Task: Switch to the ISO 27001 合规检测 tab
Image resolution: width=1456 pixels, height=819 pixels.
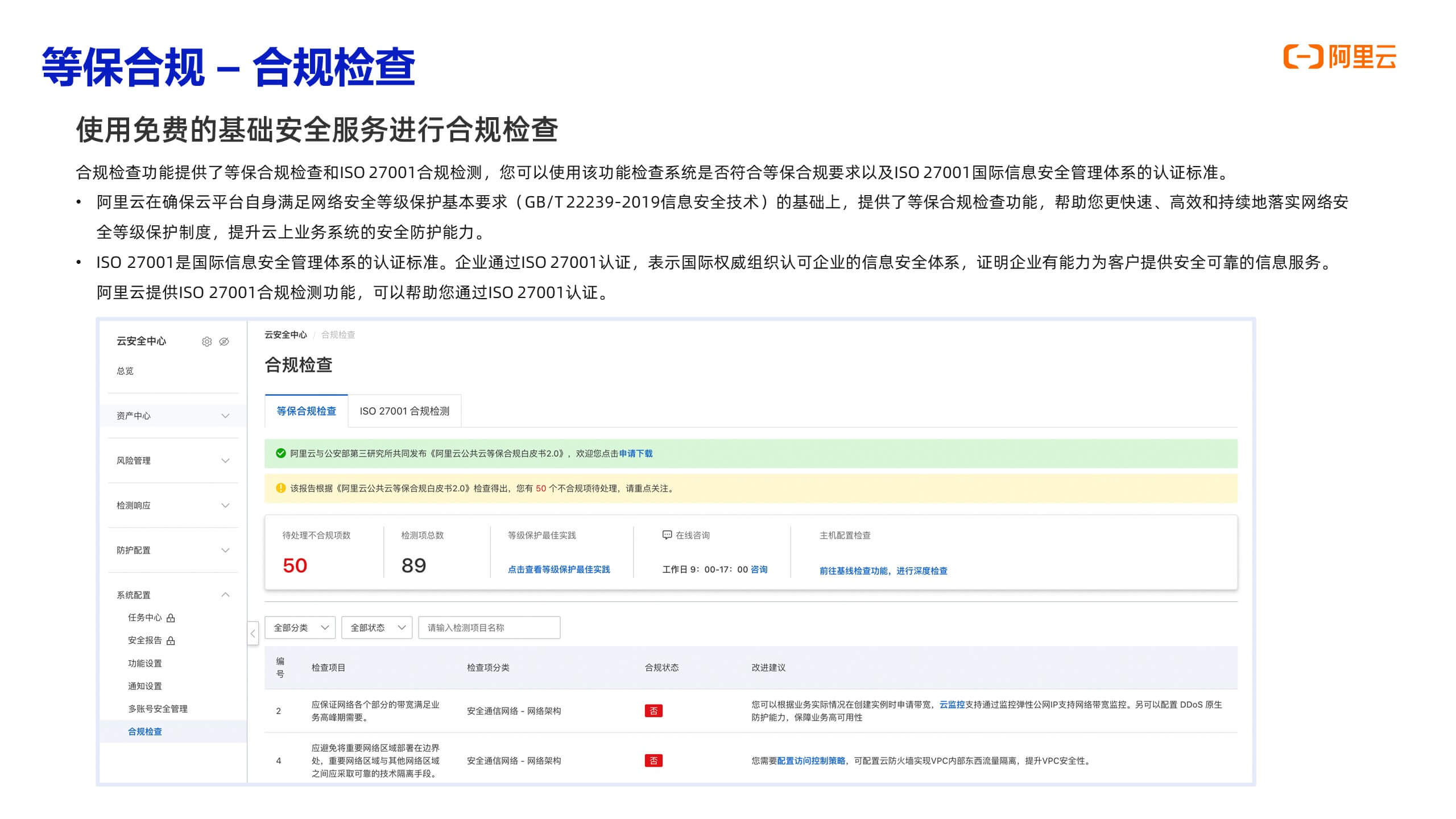Action: click(404, 411)
